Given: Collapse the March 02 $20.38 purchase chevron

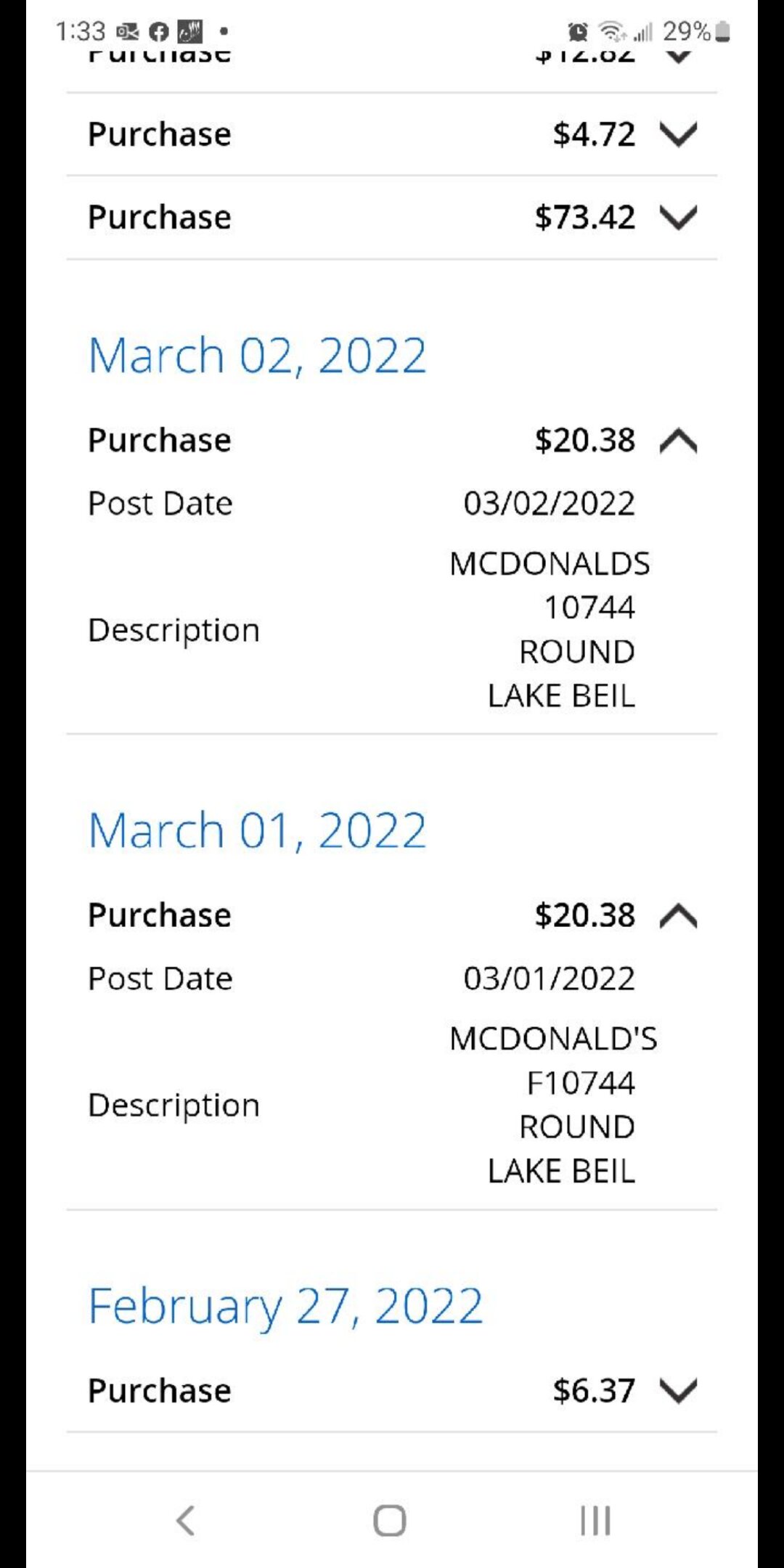Looking at the screenshot, I should [678, 441].
